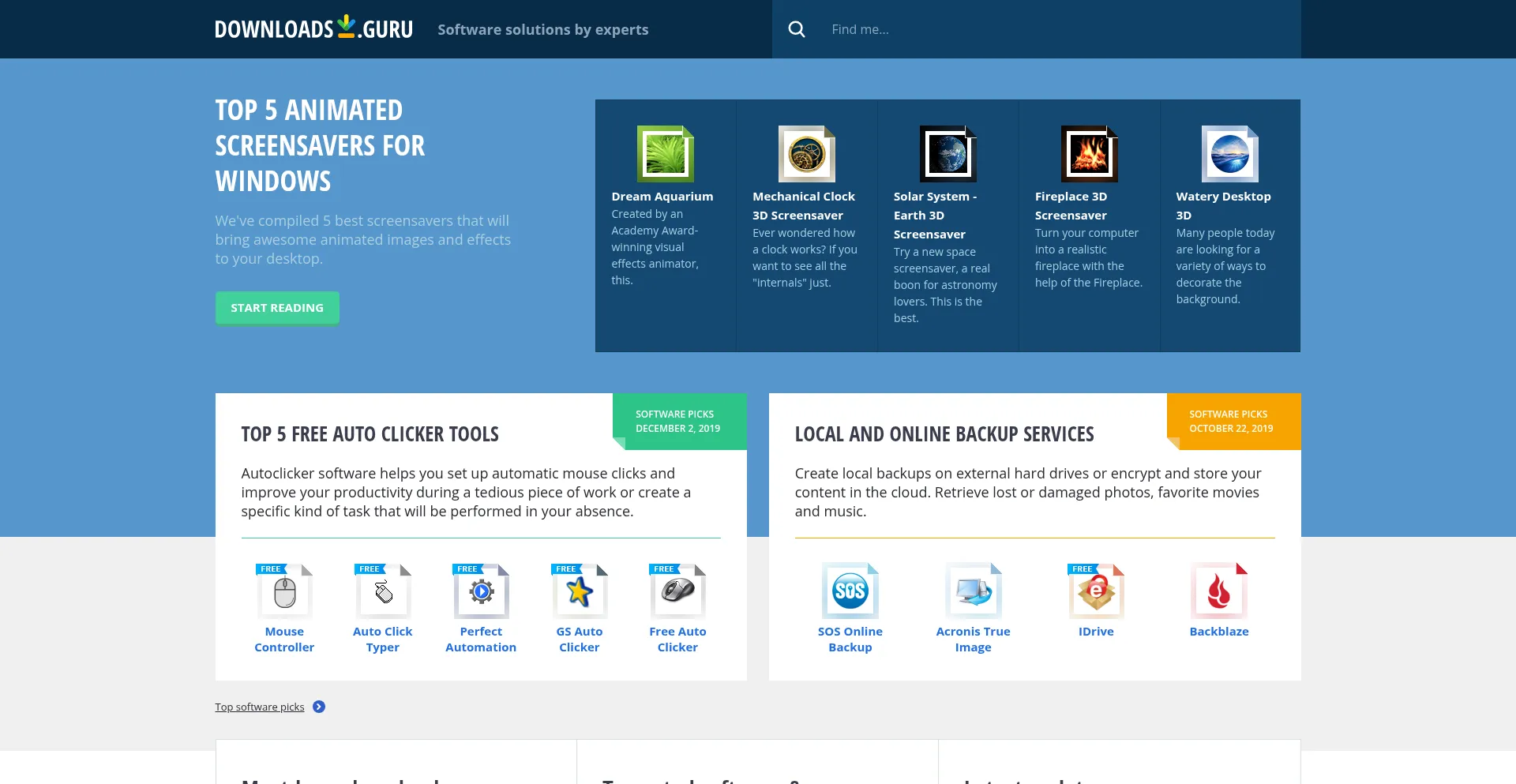This screenshot has height=784, width=1516.
Task: Click 'Solar System - Earth 3D Screensaver' title
Action: tap(936, 216)
